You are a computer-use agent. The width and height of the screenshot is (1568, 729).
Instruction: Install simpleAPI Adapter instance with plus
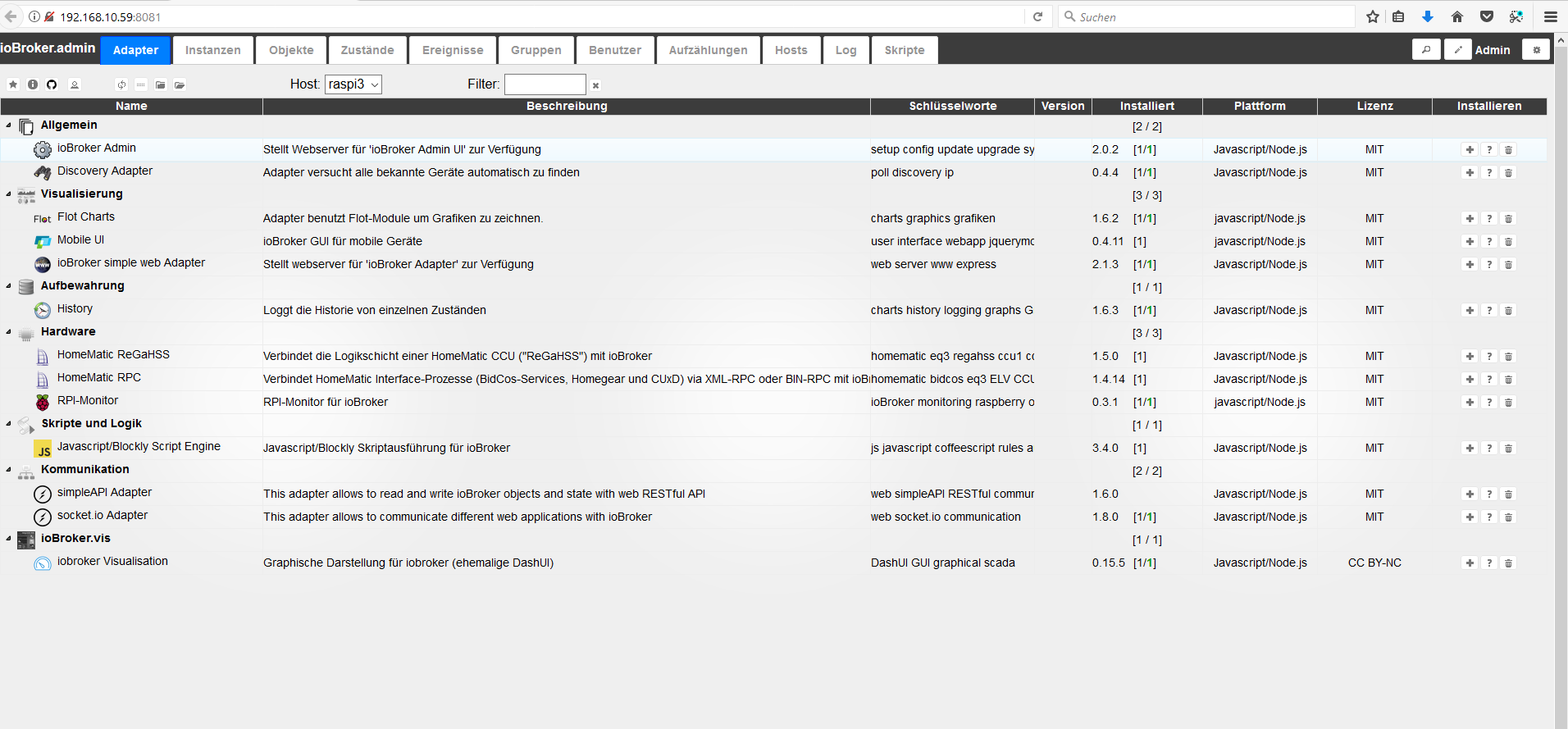(1470, 494)
